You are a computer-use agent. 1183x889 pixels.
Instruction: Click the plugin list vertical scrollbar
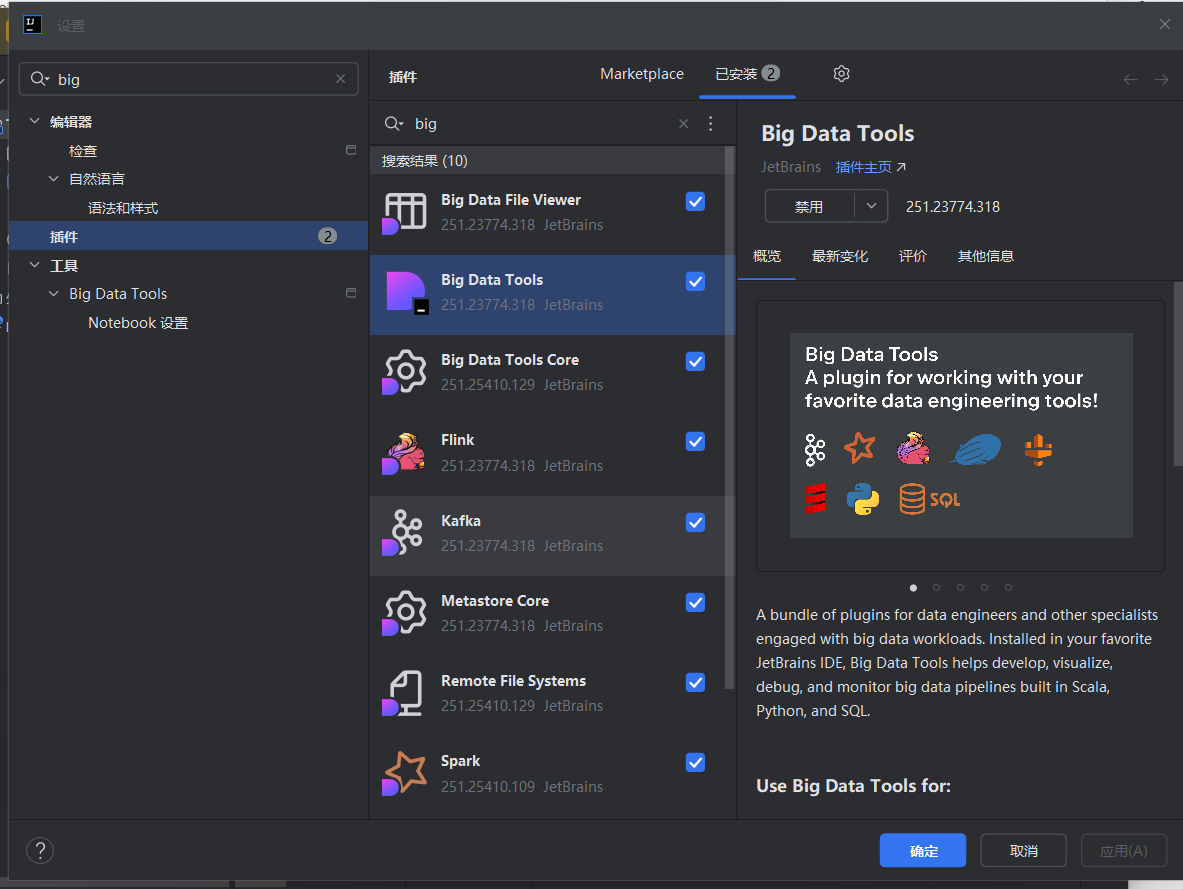click(729, 417)
